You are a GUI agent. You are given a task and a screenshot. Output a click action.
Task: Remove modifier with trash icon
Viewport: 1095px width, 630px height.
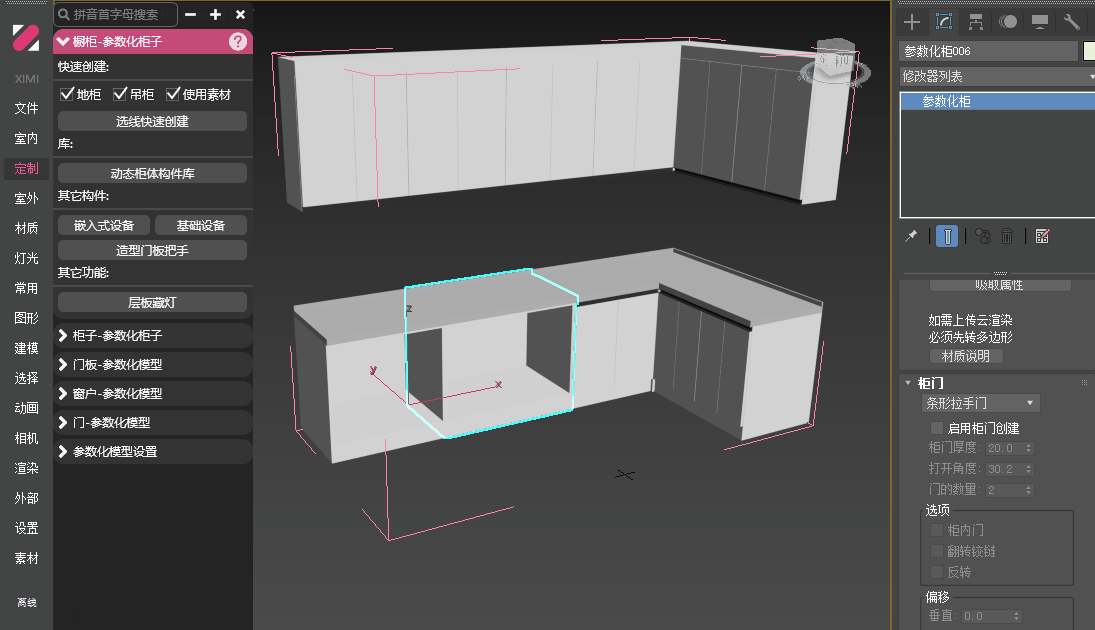click(1007, 236)
